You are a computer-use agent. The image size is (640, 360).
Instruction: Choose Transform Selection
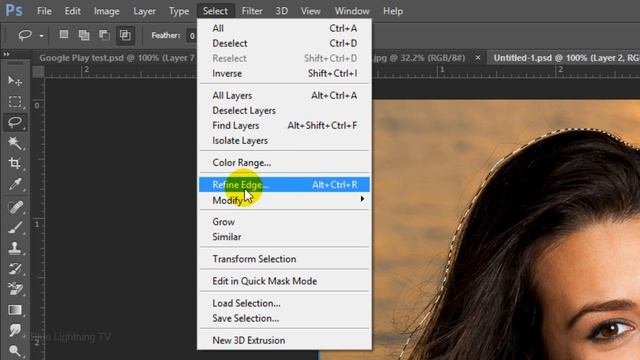point(284,259)
